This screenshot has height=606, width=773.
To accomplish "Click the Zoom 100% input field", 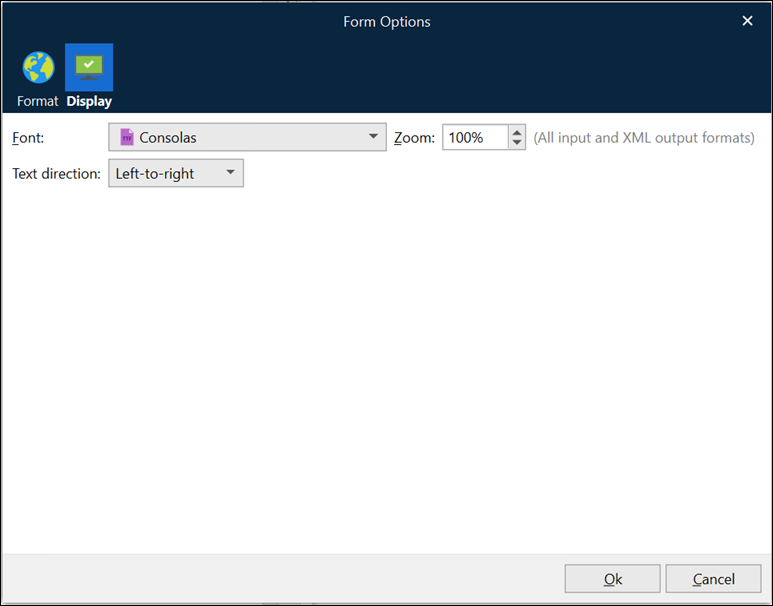I will point(475,137).
